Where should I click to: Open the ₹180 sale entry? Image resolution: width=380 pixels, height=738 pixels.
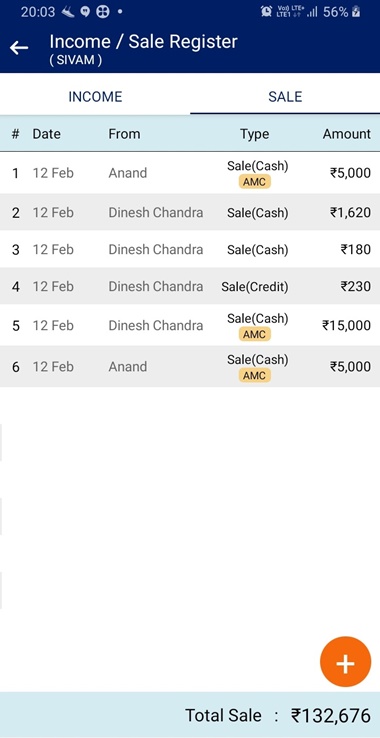click(x=190, y=249)
